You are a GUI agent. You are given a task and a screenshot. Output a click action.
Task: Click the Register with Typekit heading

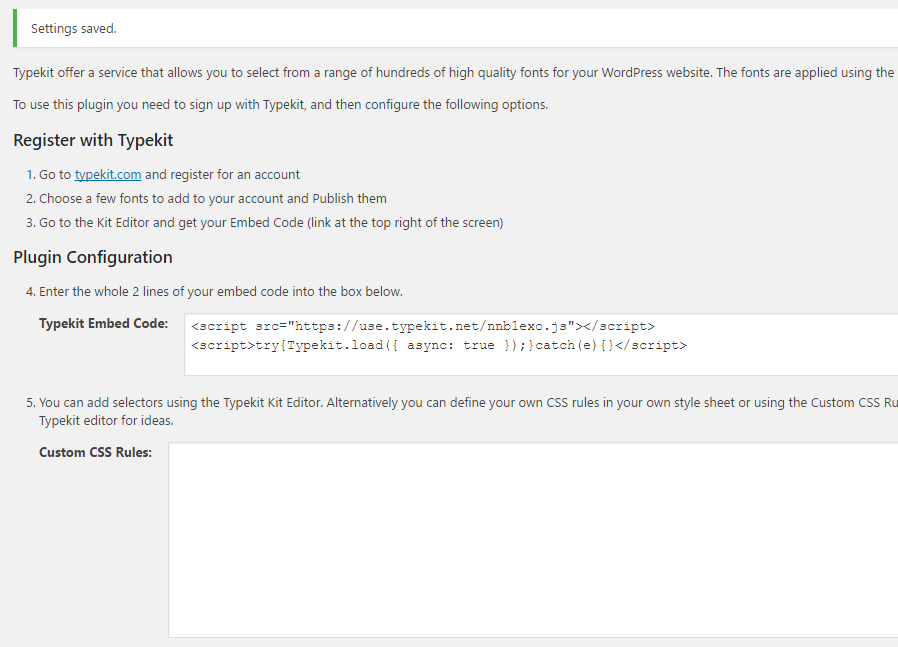(93, 140)
